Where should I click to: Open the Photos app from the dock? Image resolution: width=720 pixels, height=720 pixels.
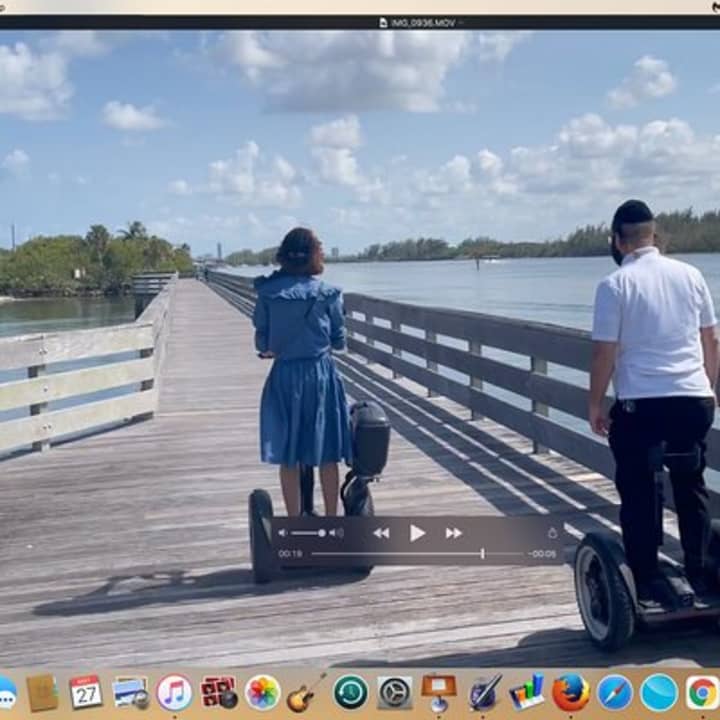tap(262, 692)
